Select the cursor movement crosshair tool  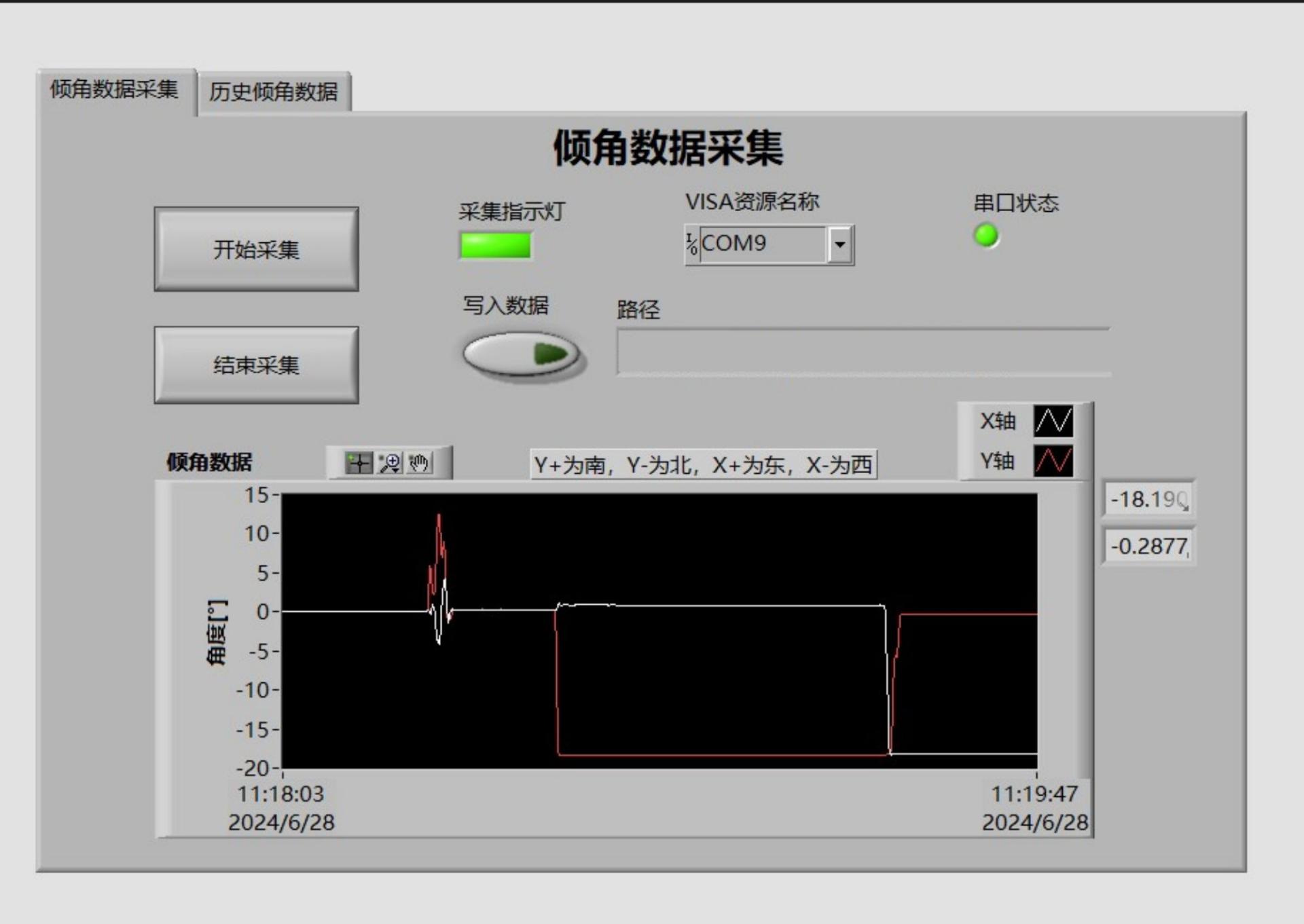pyautogui.click(x=359, y=464)
